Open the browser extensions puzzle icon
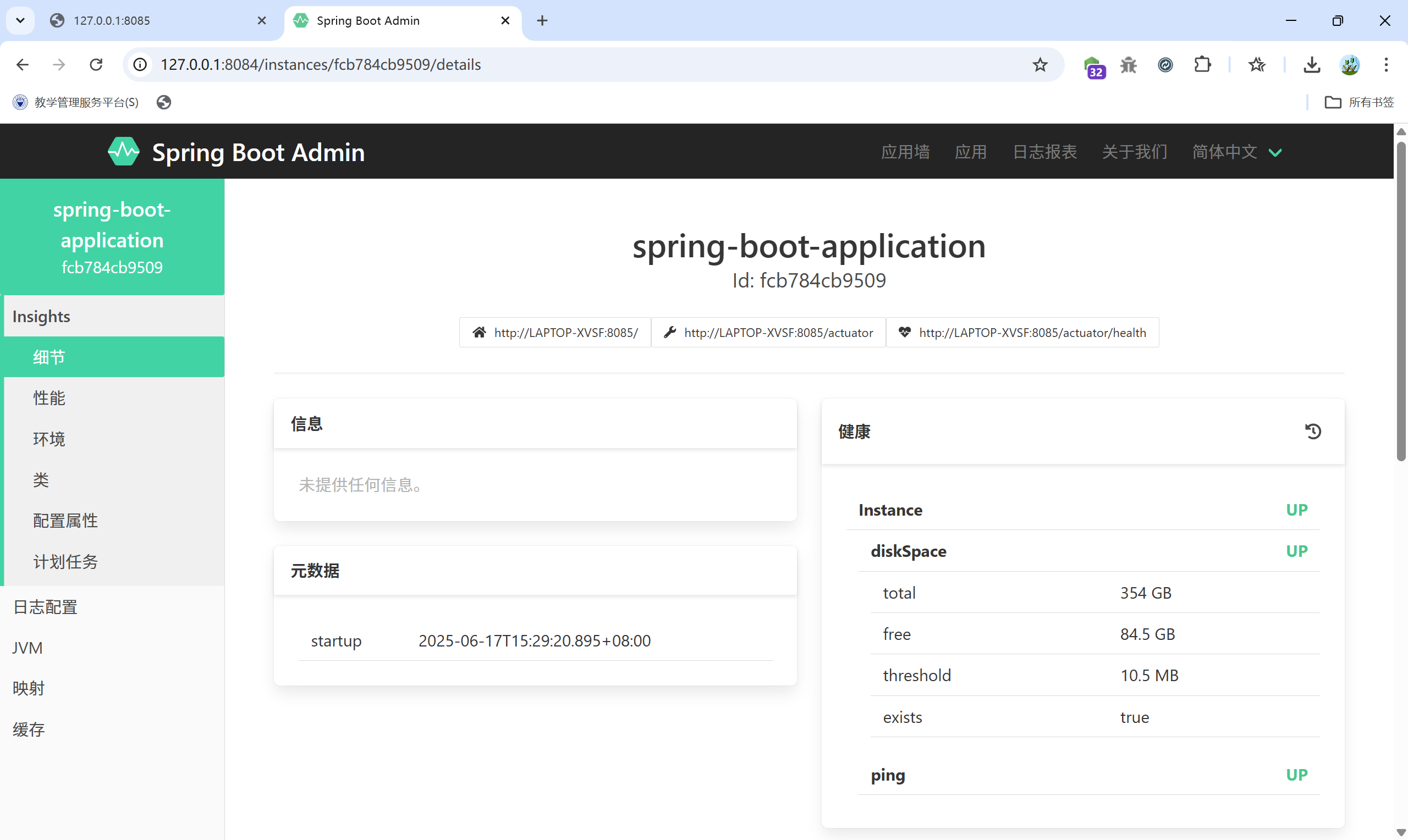1408x840 pixels. (x=1202, y=64)
